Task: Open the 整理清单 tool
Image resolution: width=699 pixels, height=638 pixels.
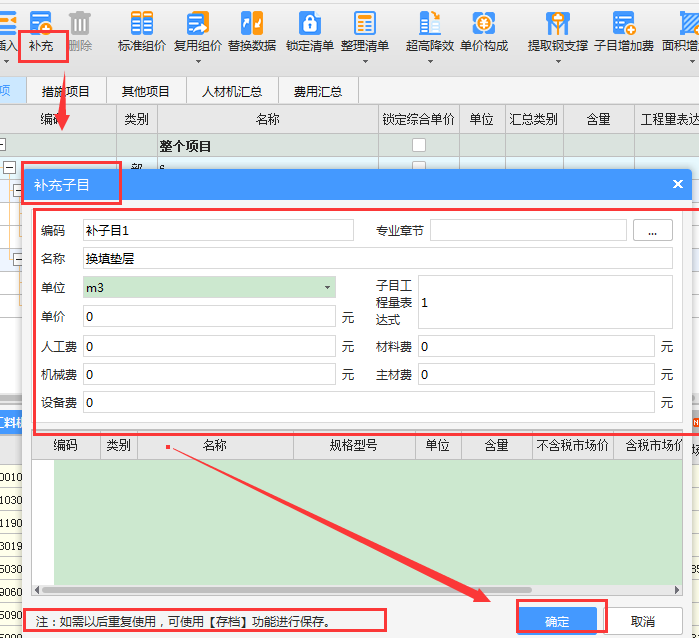Action: pos(365,24)
